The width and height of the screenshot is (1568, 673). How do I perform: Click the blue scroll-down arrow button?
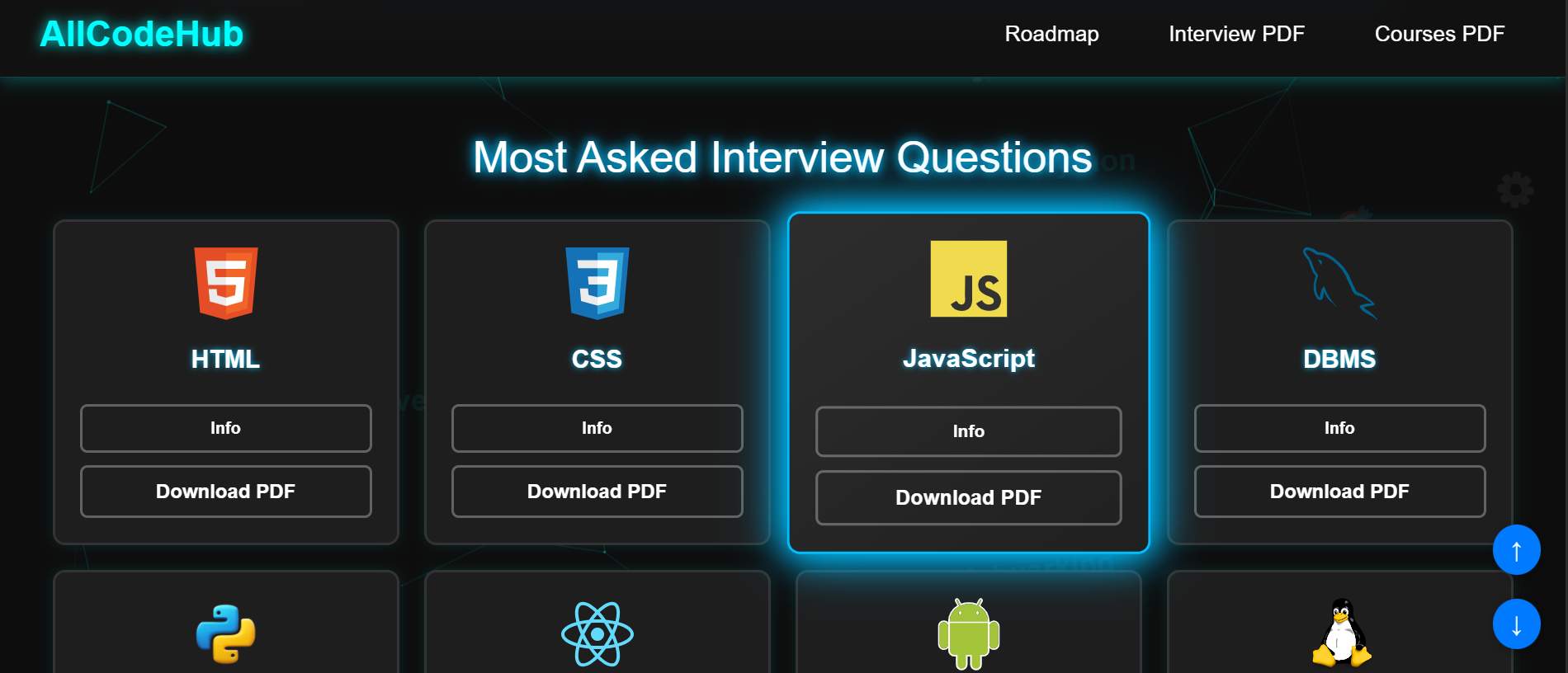(x=1517, y=624)
